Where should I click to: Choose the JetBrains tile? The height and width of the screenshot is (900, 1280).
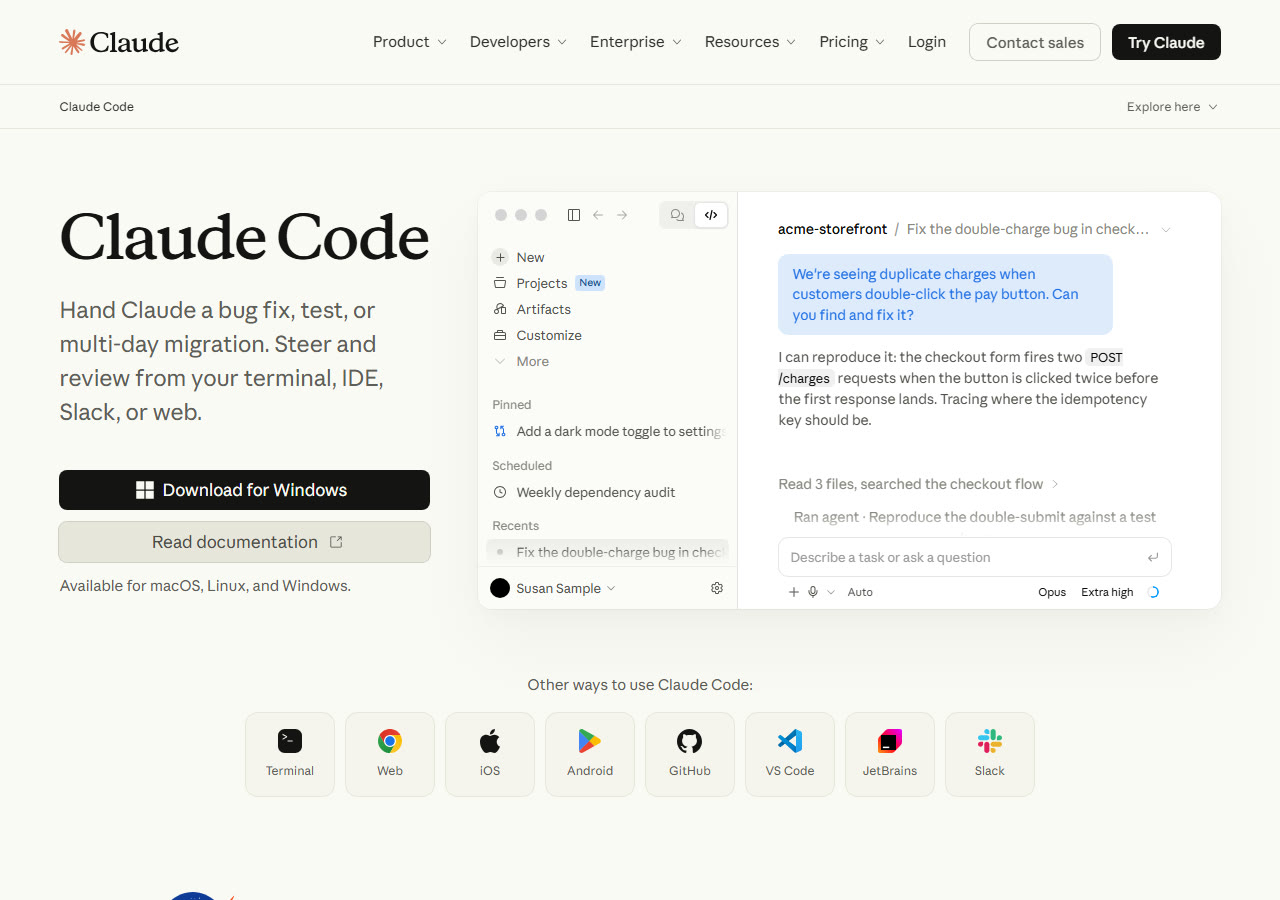(x=890, y=754)
